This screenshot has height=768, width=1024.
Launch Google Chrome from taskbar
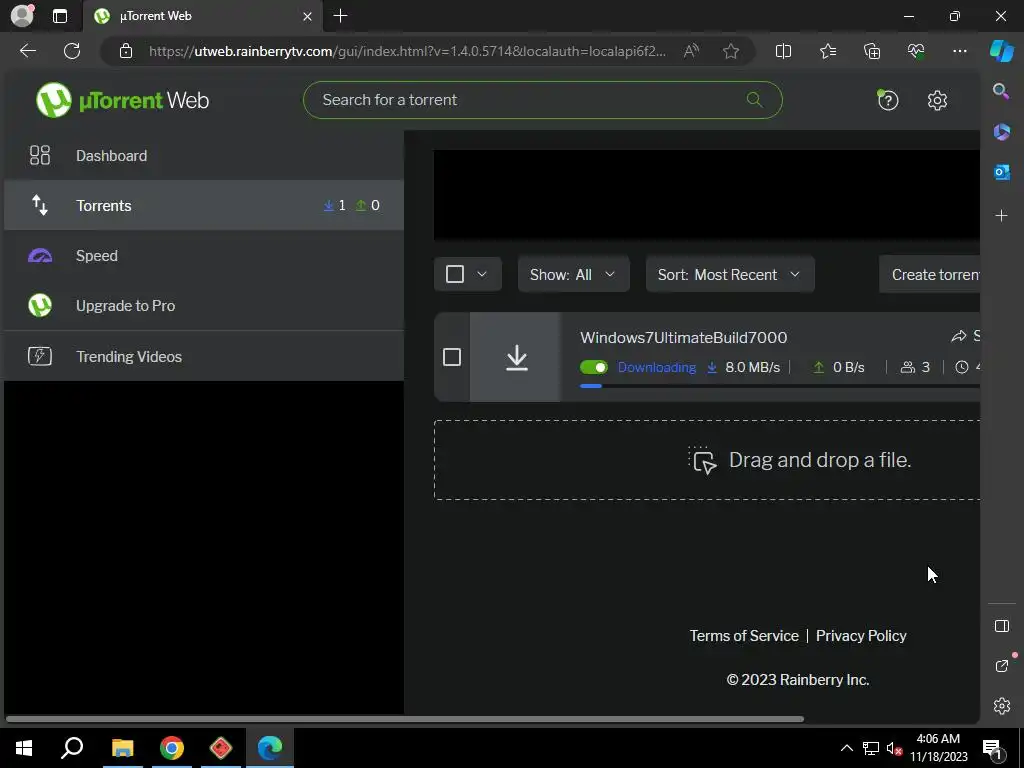click(172, 748)
